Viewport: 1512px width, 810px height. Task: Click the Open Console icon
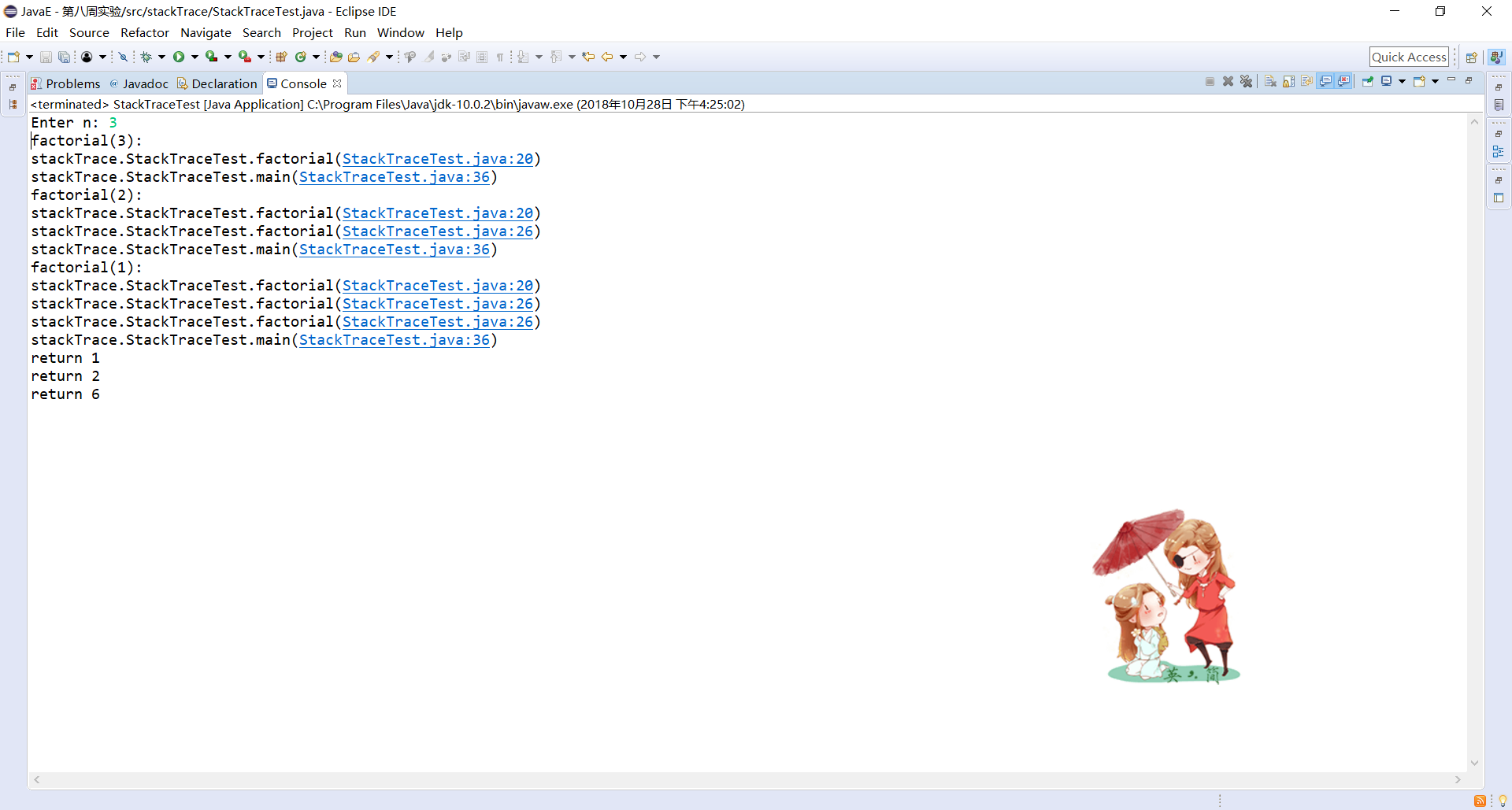pyautogui.click(x=1419, y=81)
